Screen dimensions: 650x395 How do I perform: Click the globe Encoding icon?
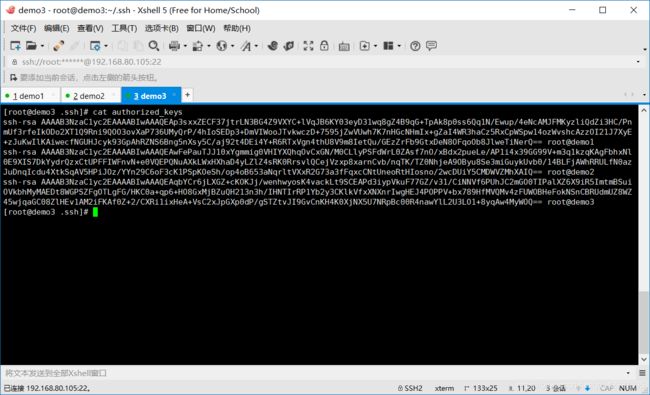click(222, 46)
